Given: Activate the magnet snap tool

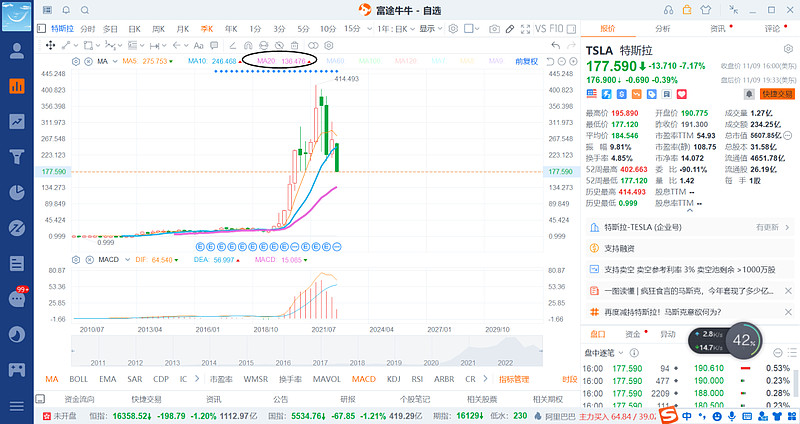Looking at the screenshot, I should pyautogui.click(x=248, y=45).
